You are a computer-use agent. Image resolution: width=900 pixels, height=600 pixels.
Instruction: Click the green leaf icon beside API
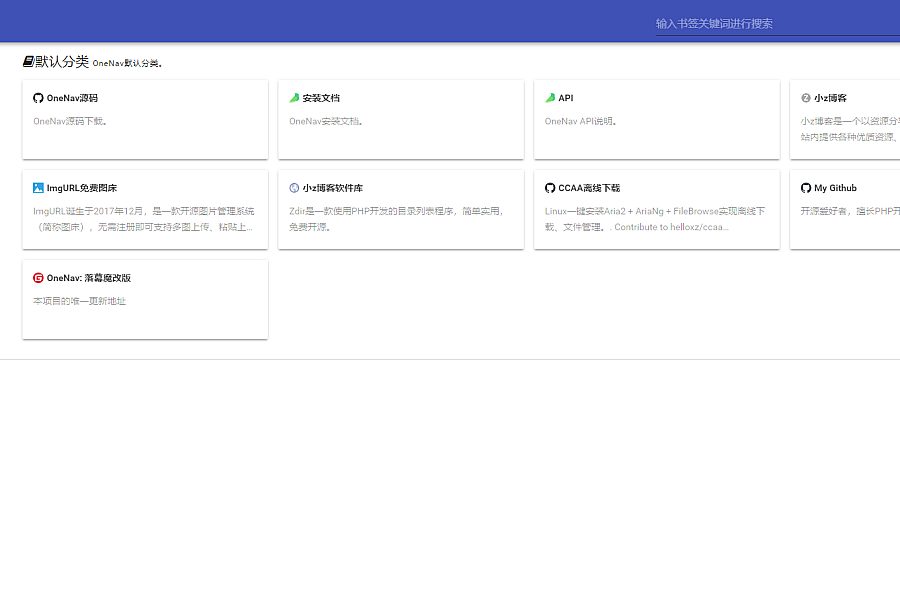coord(550,98)
